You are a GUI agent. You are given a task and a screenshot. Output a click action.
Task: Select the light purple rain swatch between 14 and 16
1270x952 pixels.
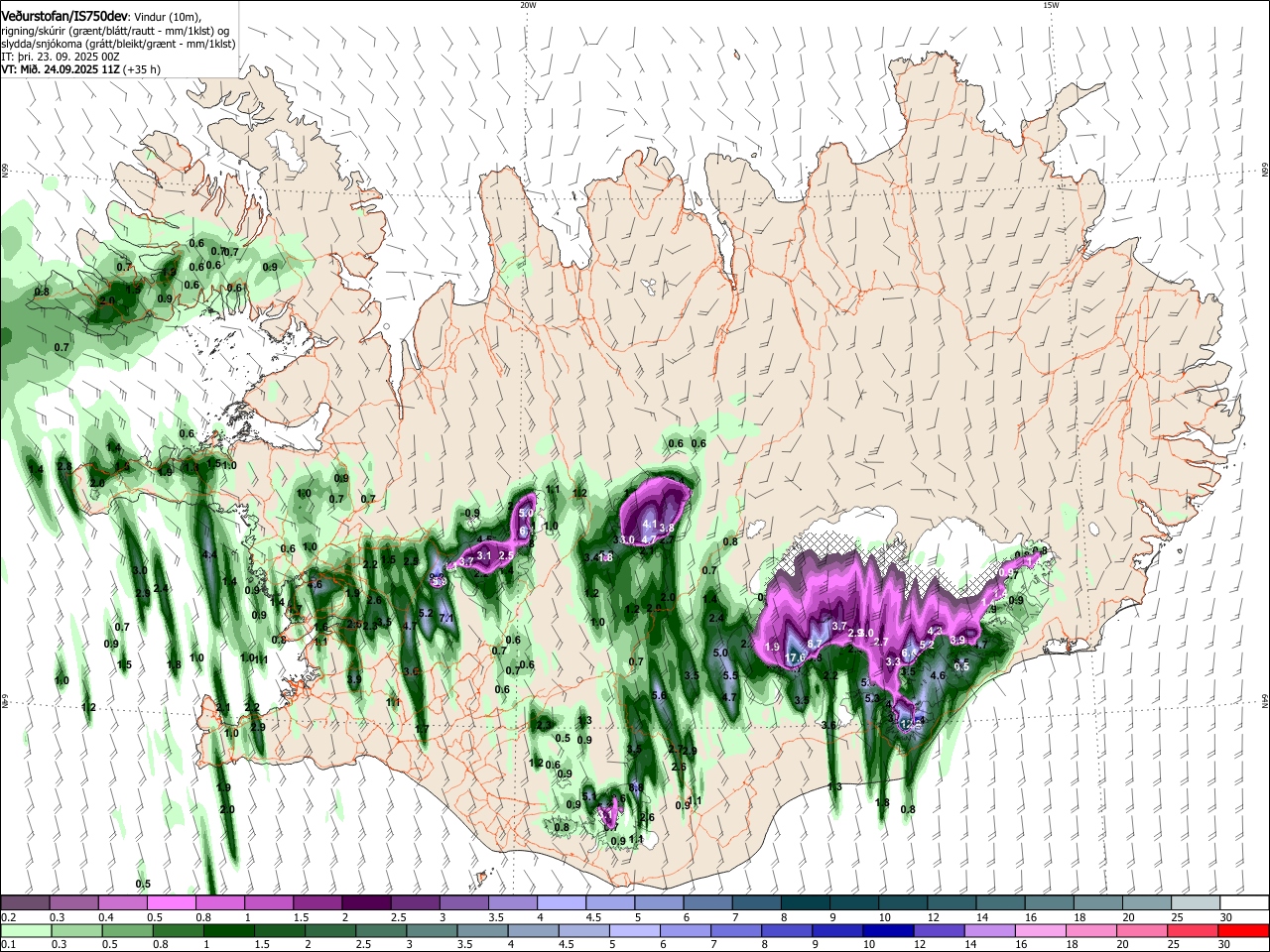pyautogui.click(x=990, y=930)
